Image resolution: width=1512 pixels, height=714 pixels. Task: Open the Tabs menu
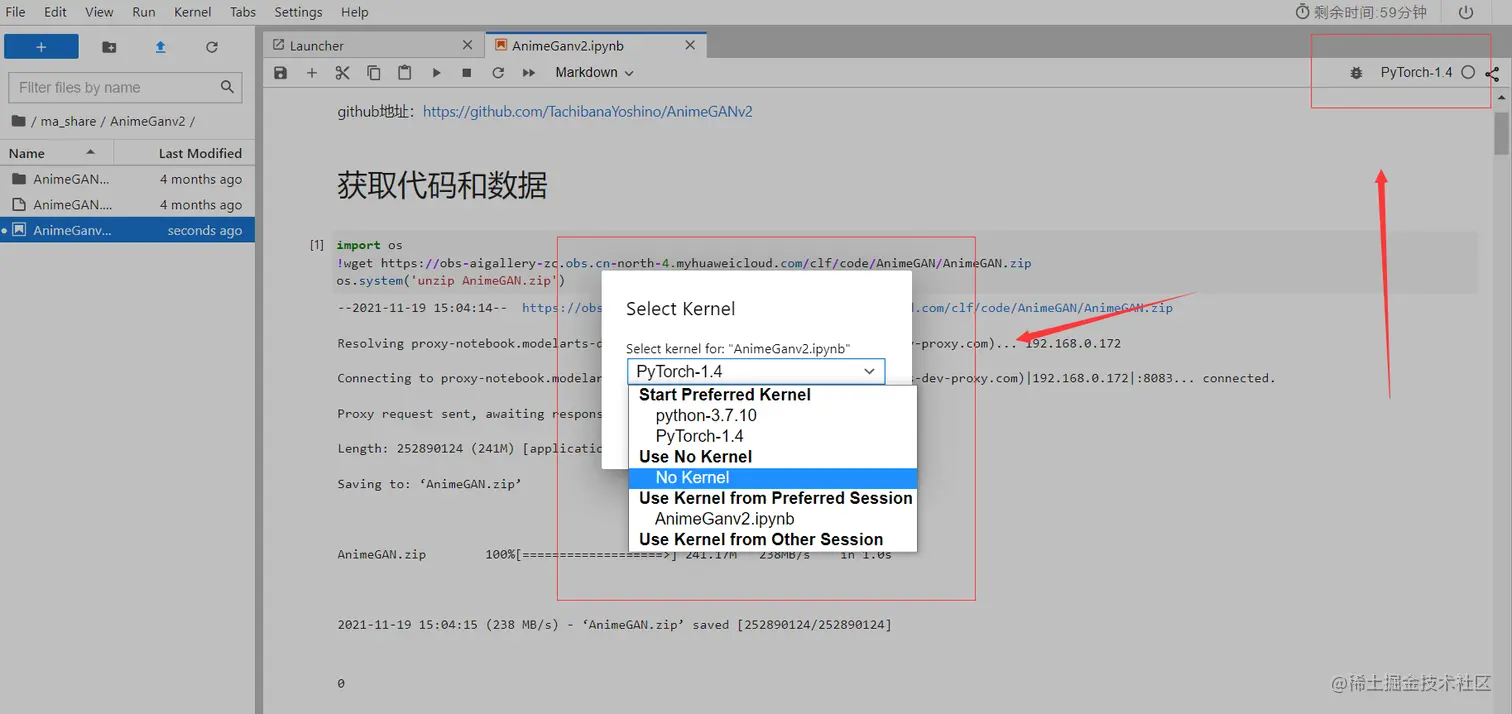[x=243, y=12]
